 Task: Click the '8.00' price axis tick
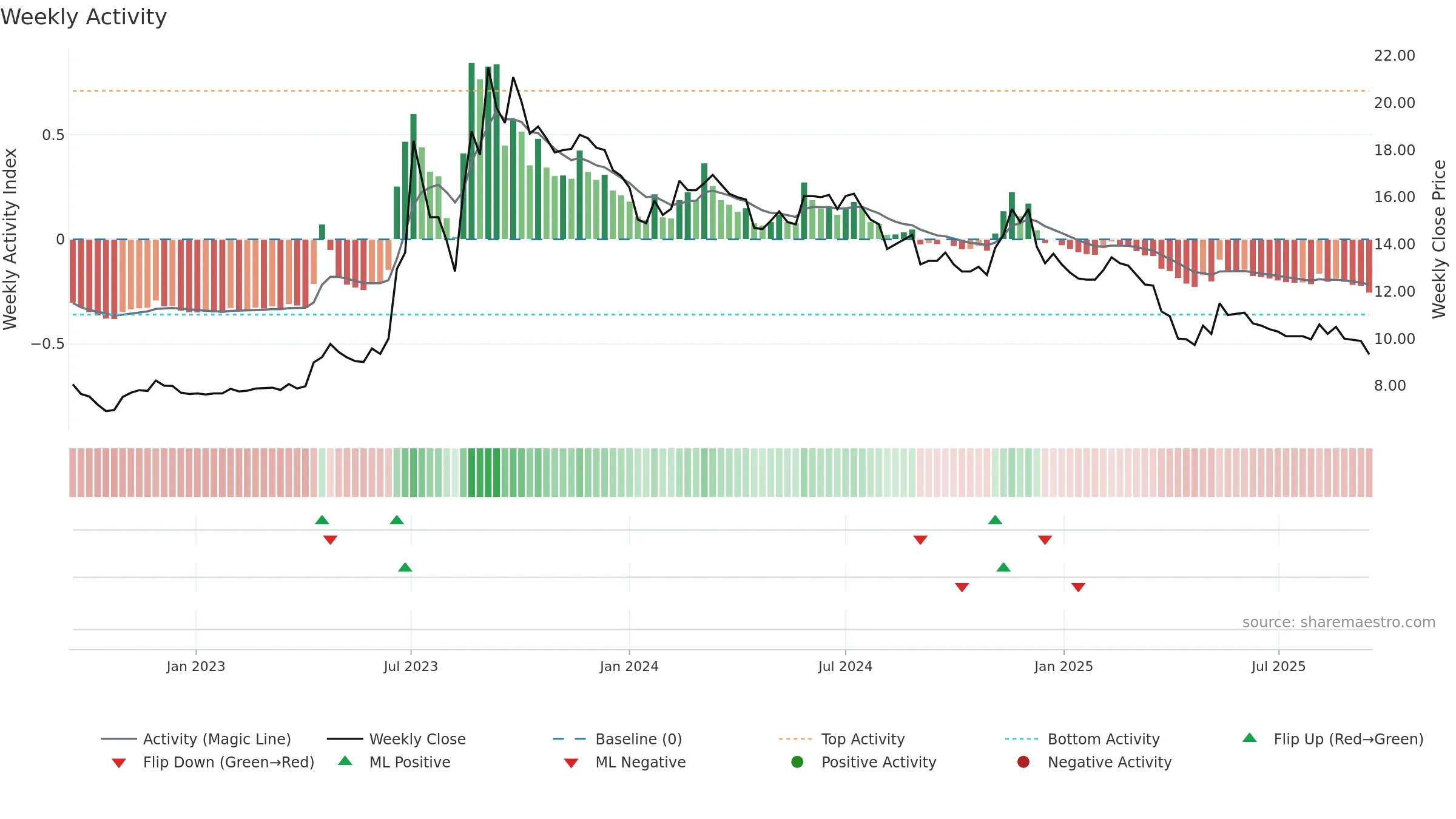pyautogui.click(x=1390, y=386)
